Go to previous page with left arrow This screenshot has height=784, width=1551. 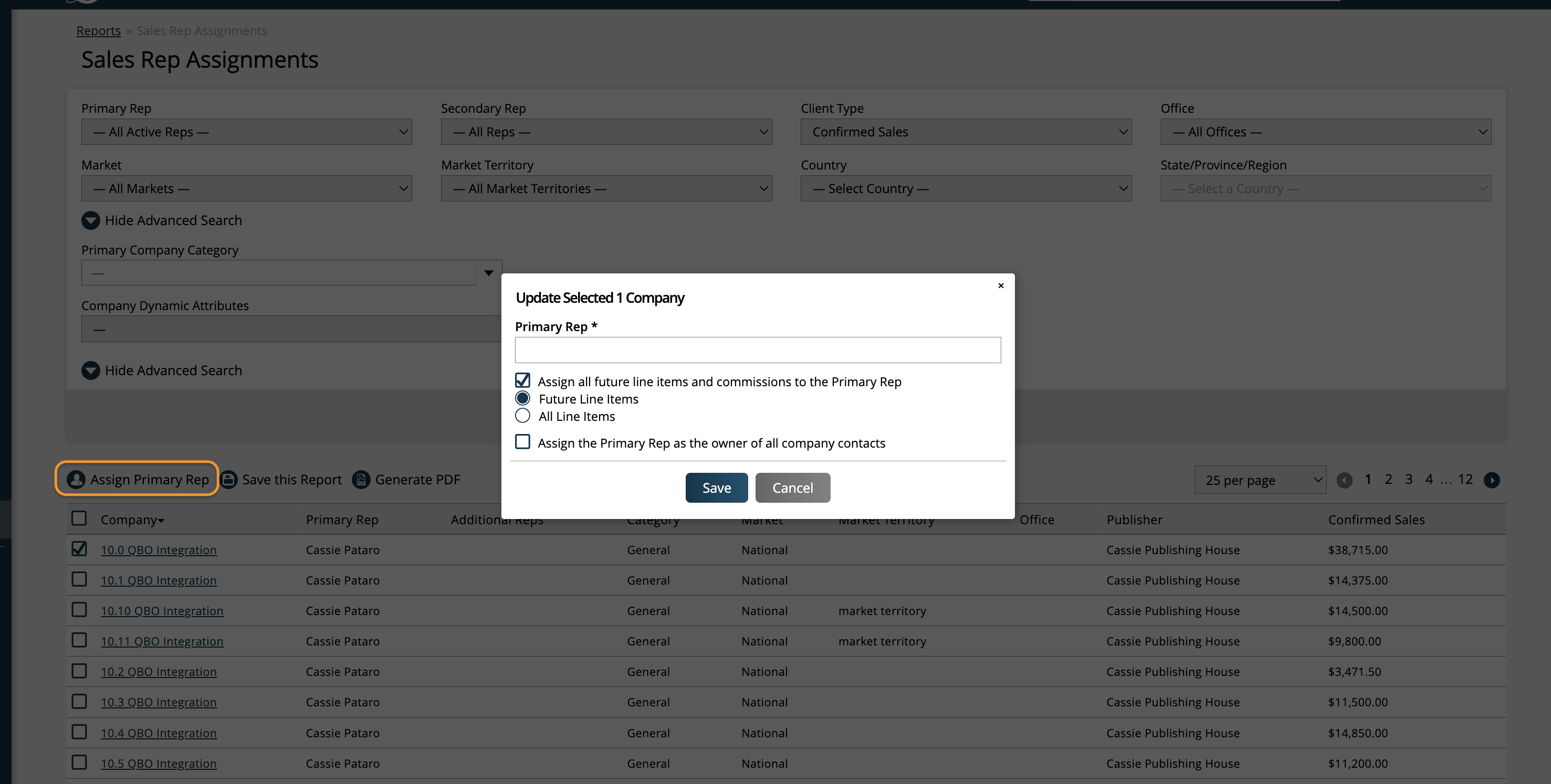coord(1344,480)
